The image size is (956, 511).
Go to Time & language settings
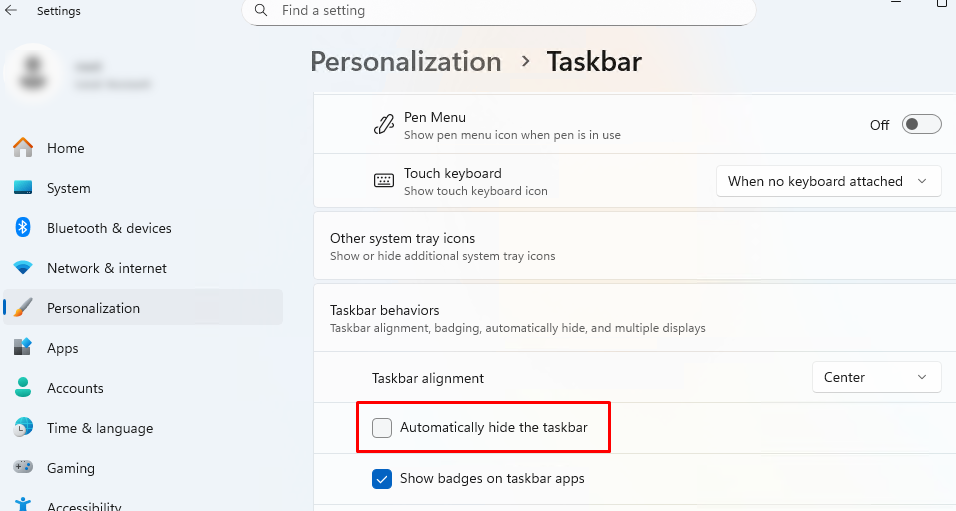pyautogui.click(x=99, y=428)
